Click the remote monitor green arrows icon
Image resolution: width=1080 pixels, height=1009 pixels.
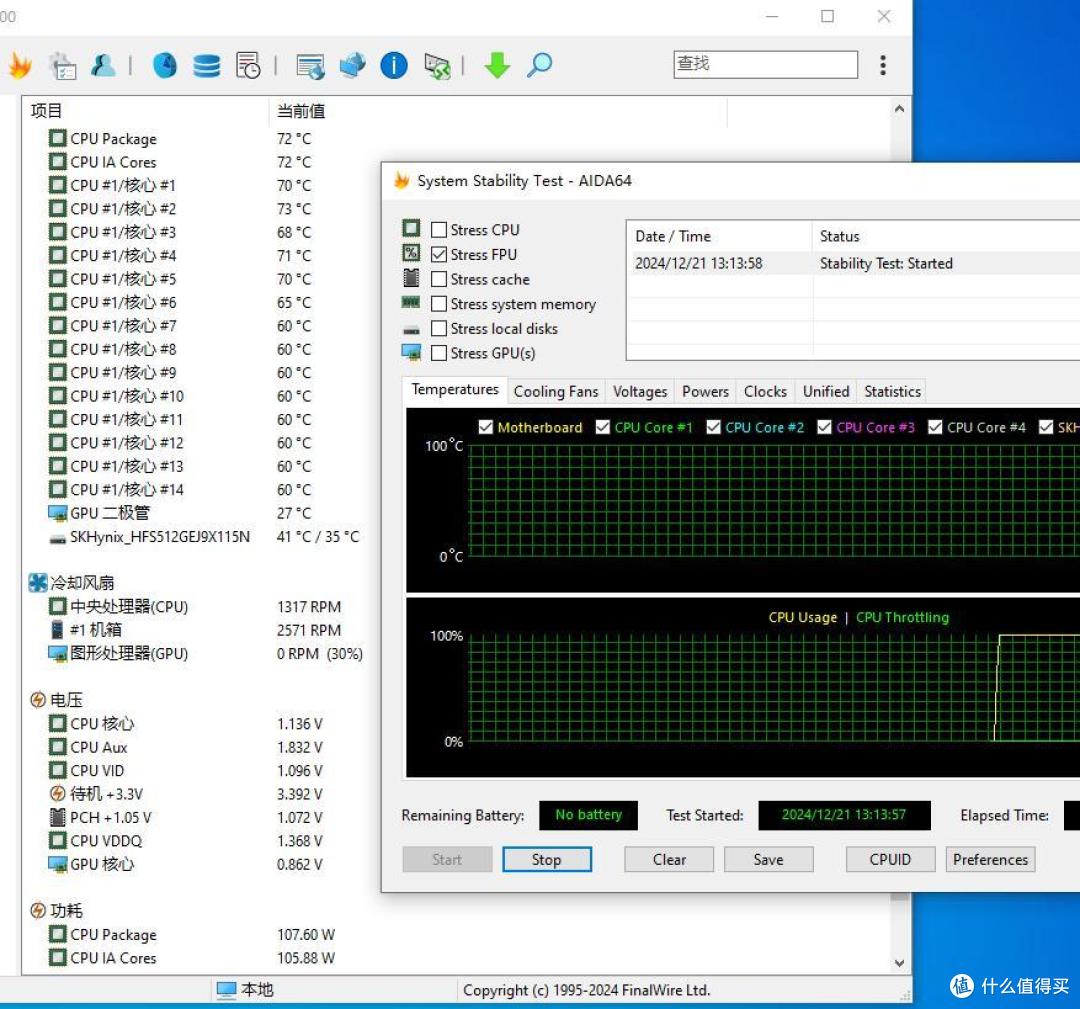pyautogui.click(x=437, y=66)
